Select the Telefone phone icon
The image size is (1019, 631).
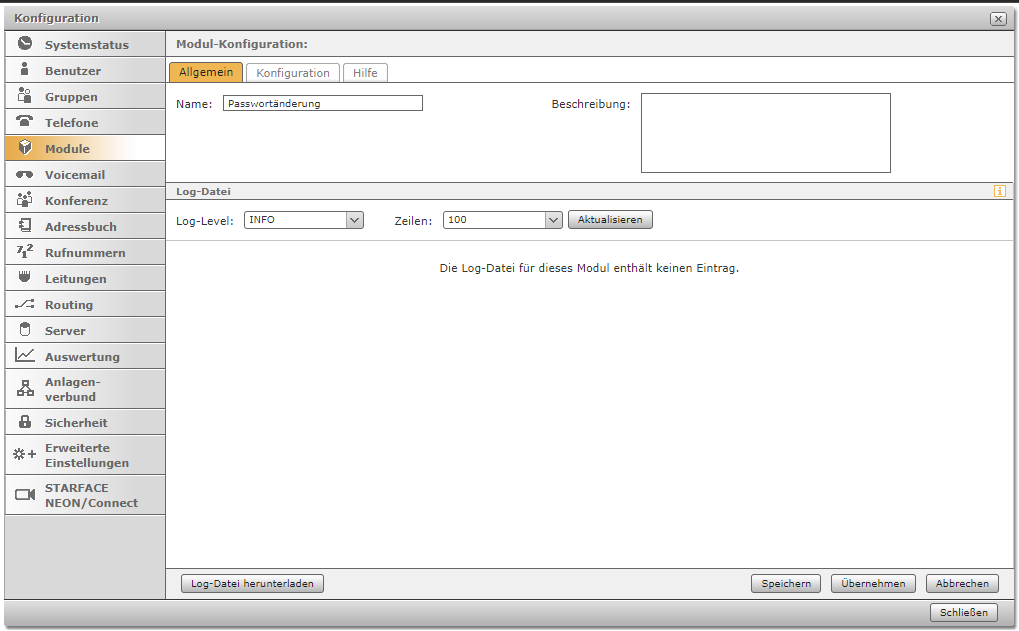point(25,122)
